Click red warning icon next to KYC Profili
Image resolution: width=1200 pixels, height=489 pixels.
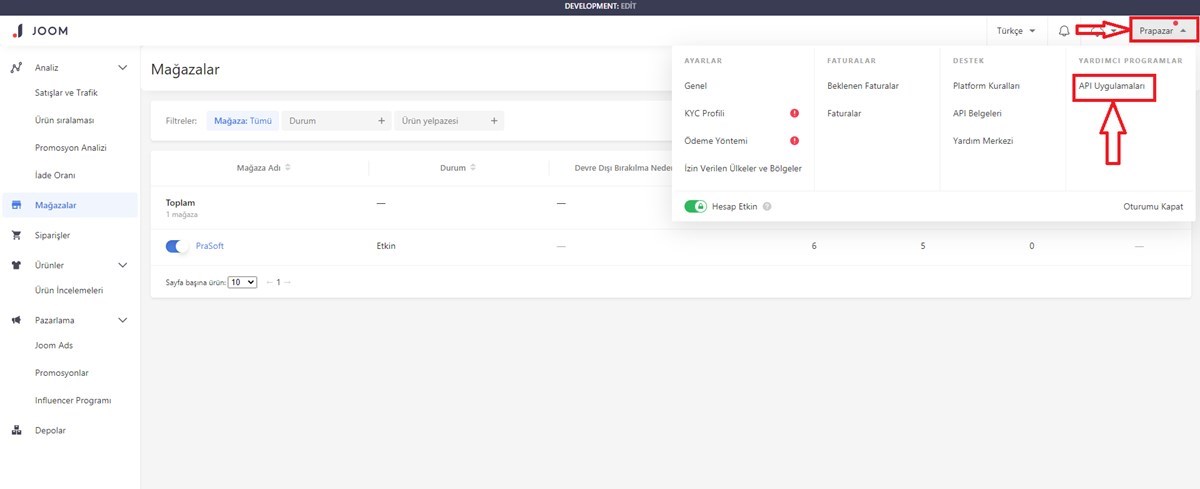click(x=794, y=114)
